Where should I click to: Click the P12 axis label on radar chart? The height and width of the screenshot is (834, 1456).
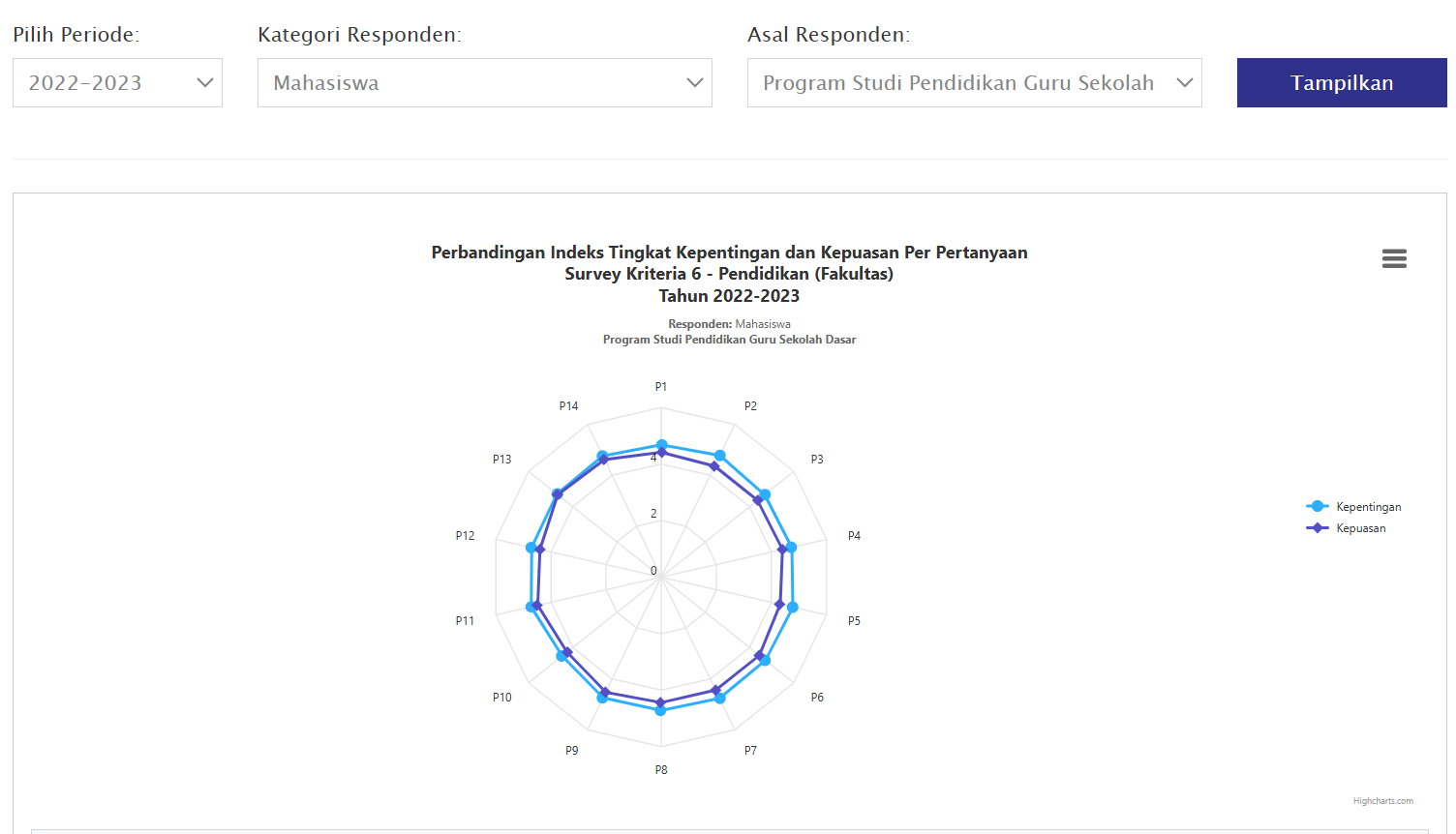(x=465, y=536)
